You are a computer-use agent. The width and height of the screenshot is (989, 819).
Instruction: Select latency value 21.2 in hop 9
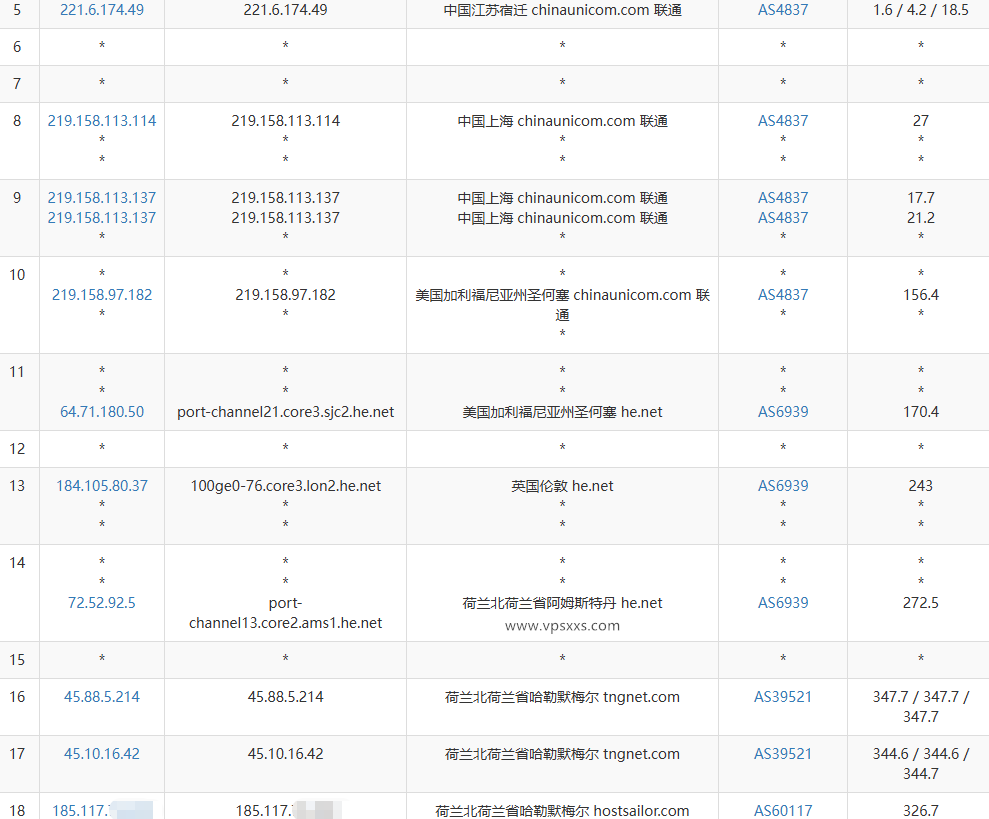click(920, 218)
